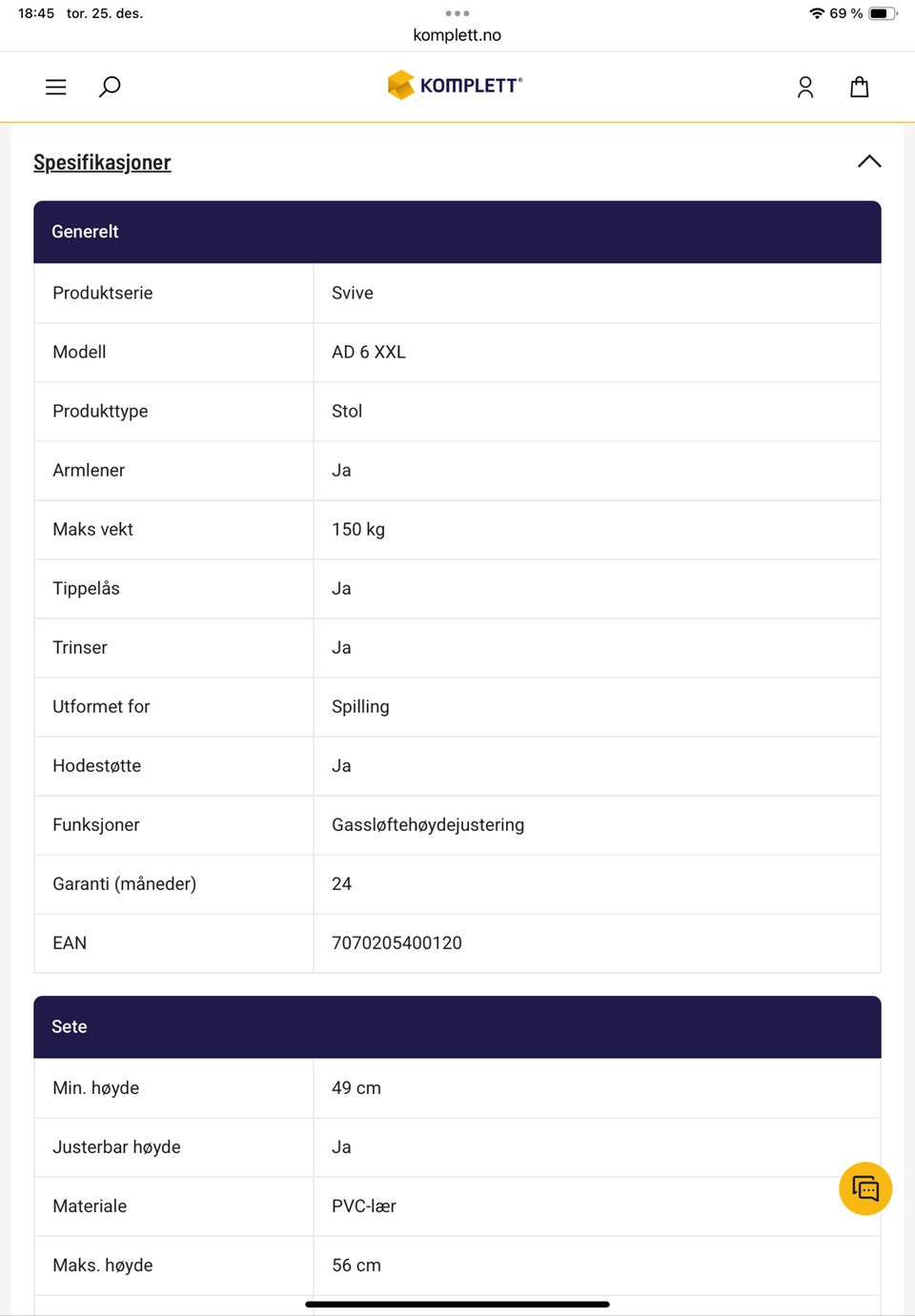Click the Spesifikasjoner heading link
The width and height of the screenshot is (915, 1316).
coord(102,163)
